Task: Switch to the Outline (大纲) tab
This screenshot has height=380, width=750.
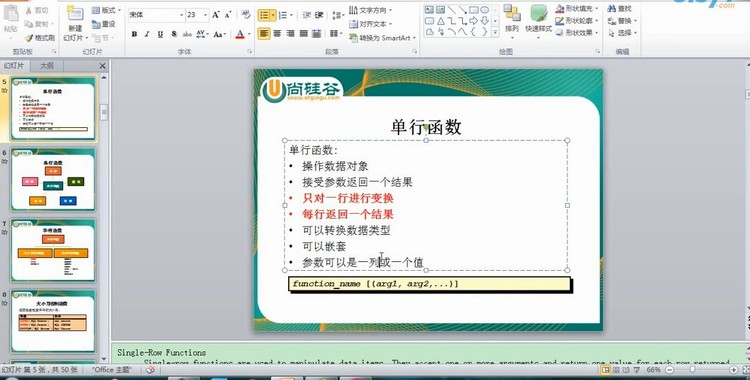Action: tap(47, 66)
